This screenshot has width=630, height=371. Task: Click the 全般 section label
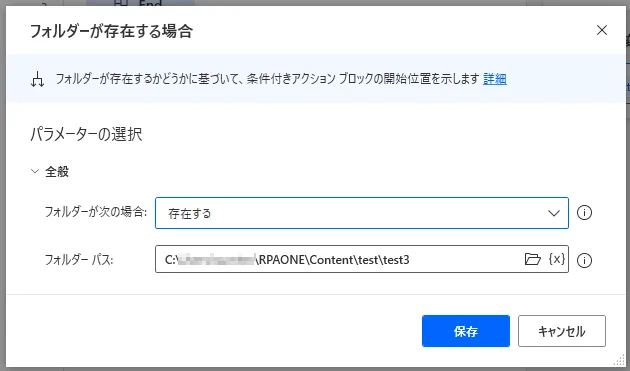tap(57, 172)
